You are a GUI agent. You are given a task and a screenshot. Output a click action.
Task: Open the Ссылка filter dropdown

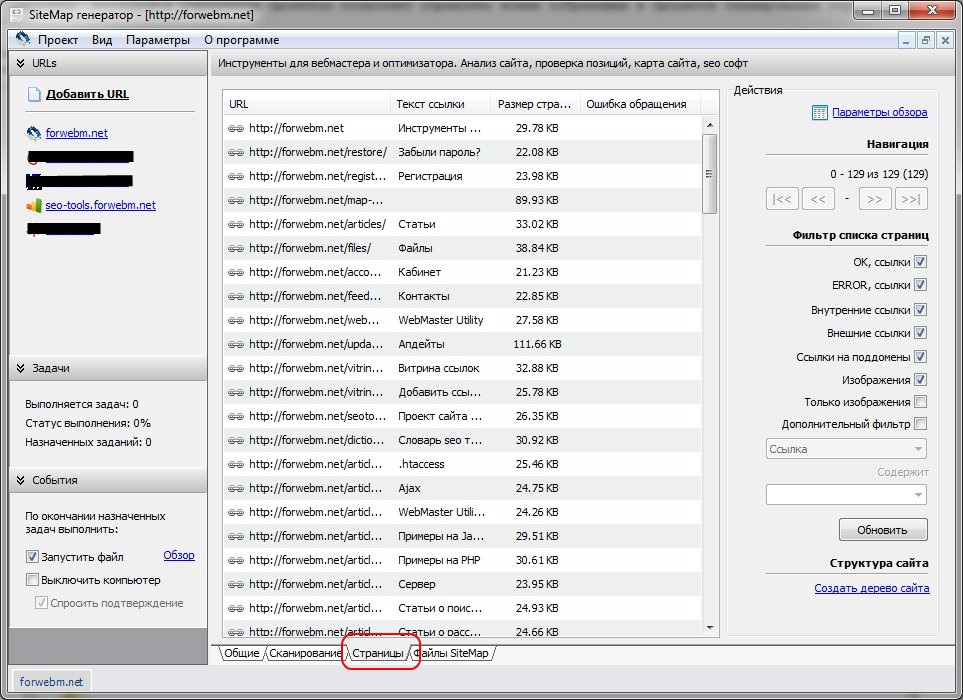(x=845, y=449)
